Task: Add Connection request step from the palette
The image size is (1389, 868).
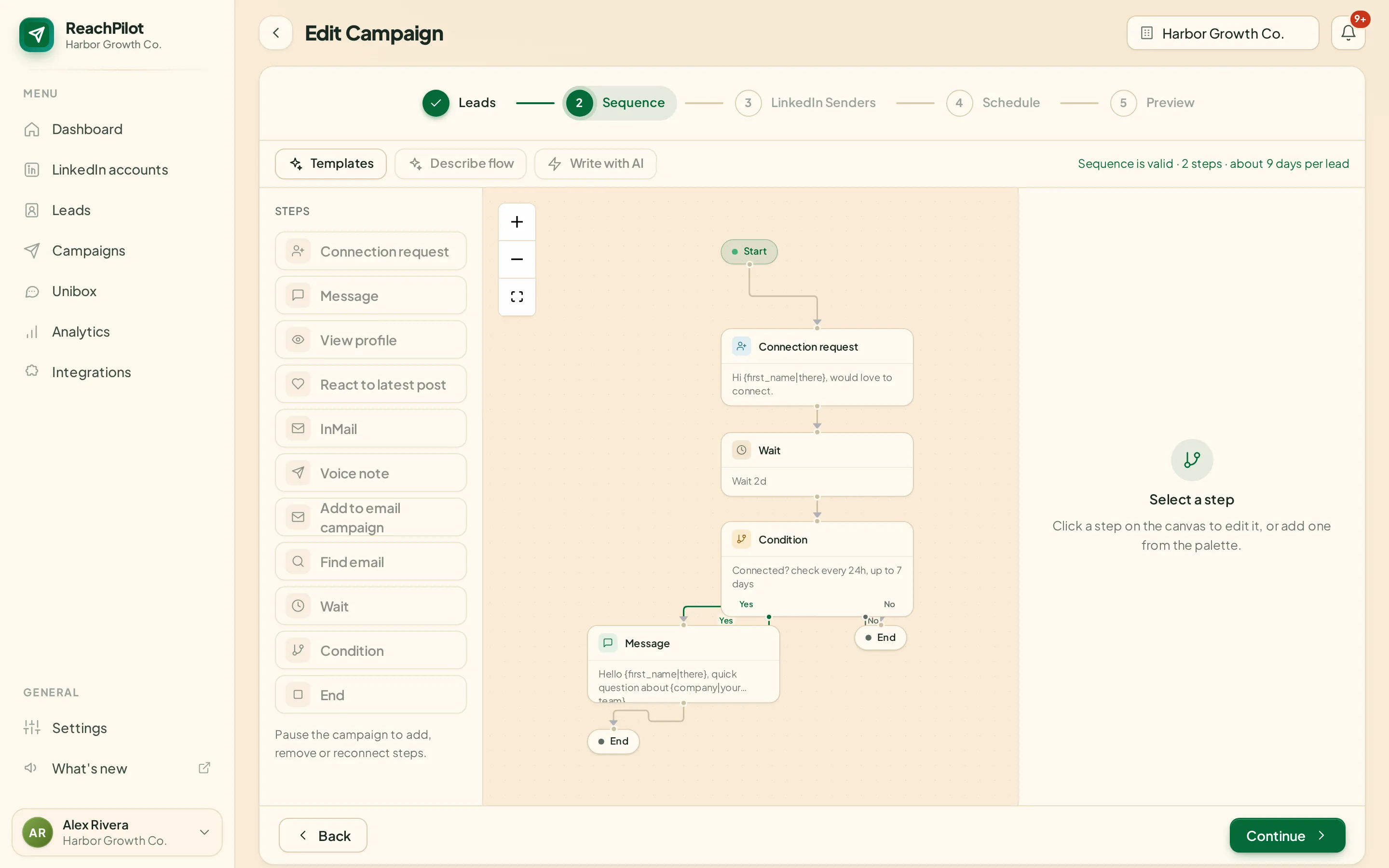Action: [x=371, y=251]
